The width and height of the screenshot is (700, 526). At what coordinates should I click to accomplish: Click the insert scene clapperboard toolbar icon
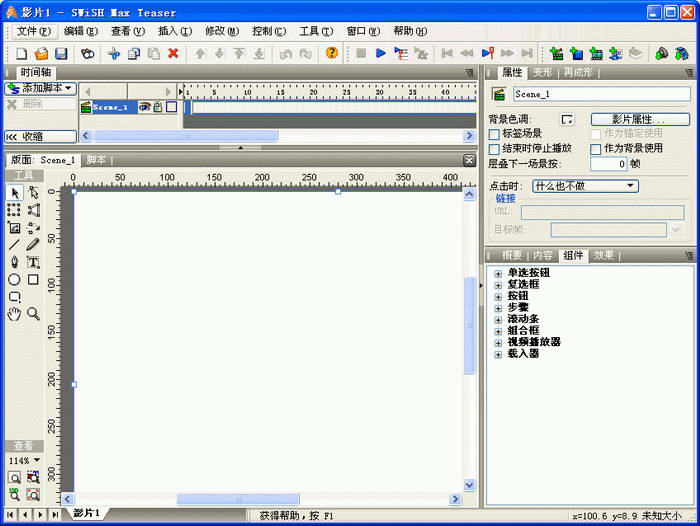[x=556, y=54]
